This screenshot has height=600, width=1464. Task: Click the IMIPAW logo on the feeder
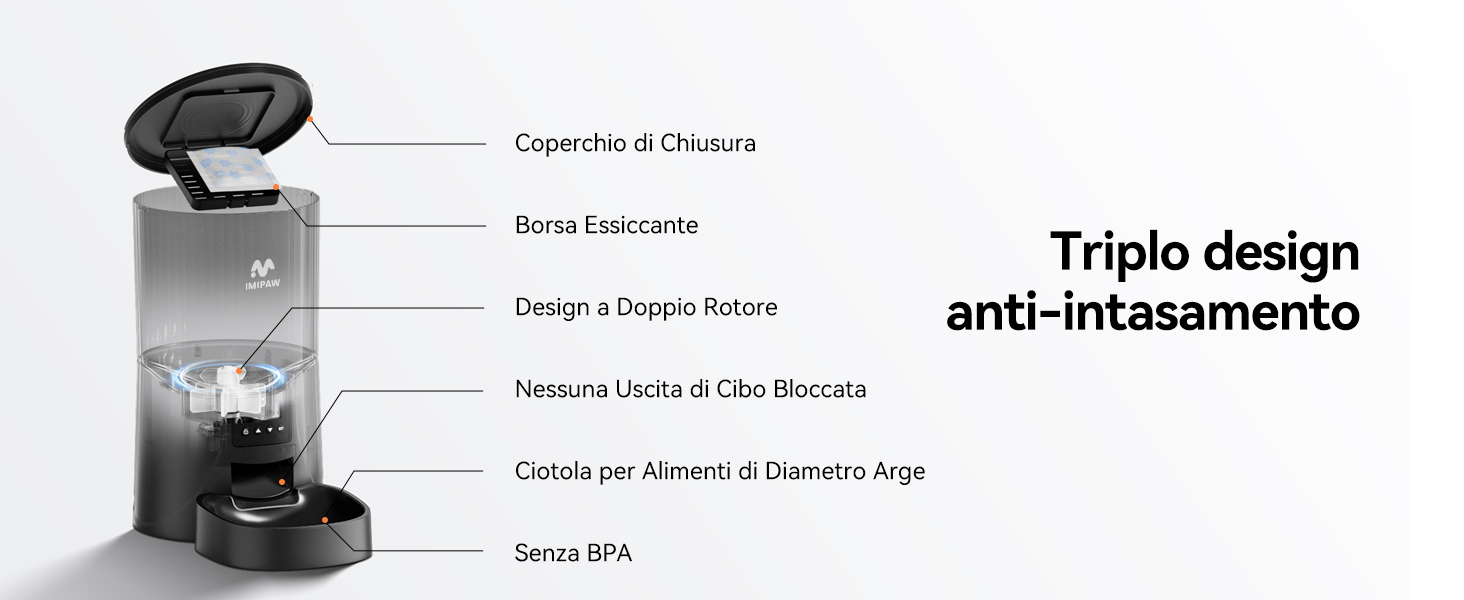coord(262,271)
